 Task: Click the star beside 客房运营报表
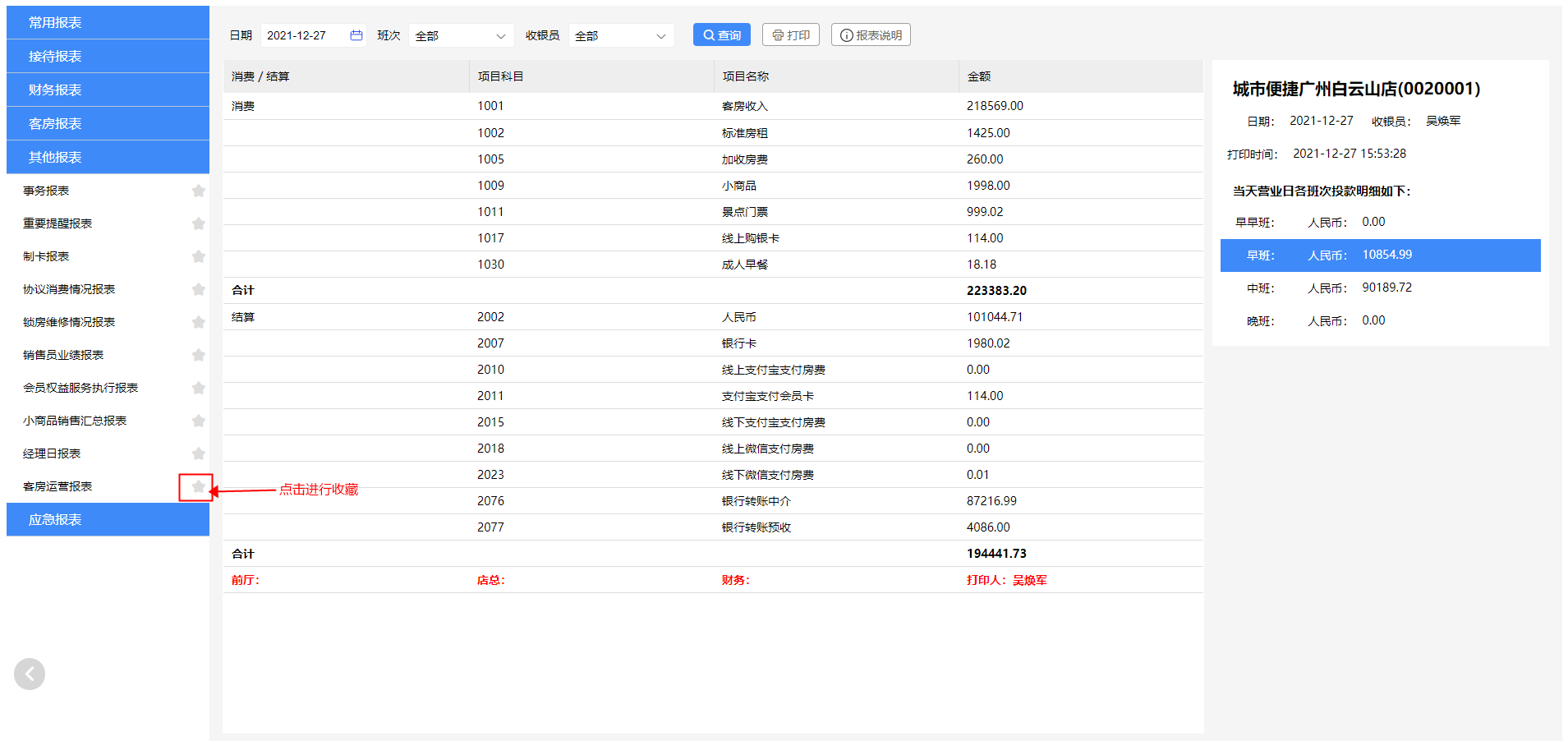198,486
